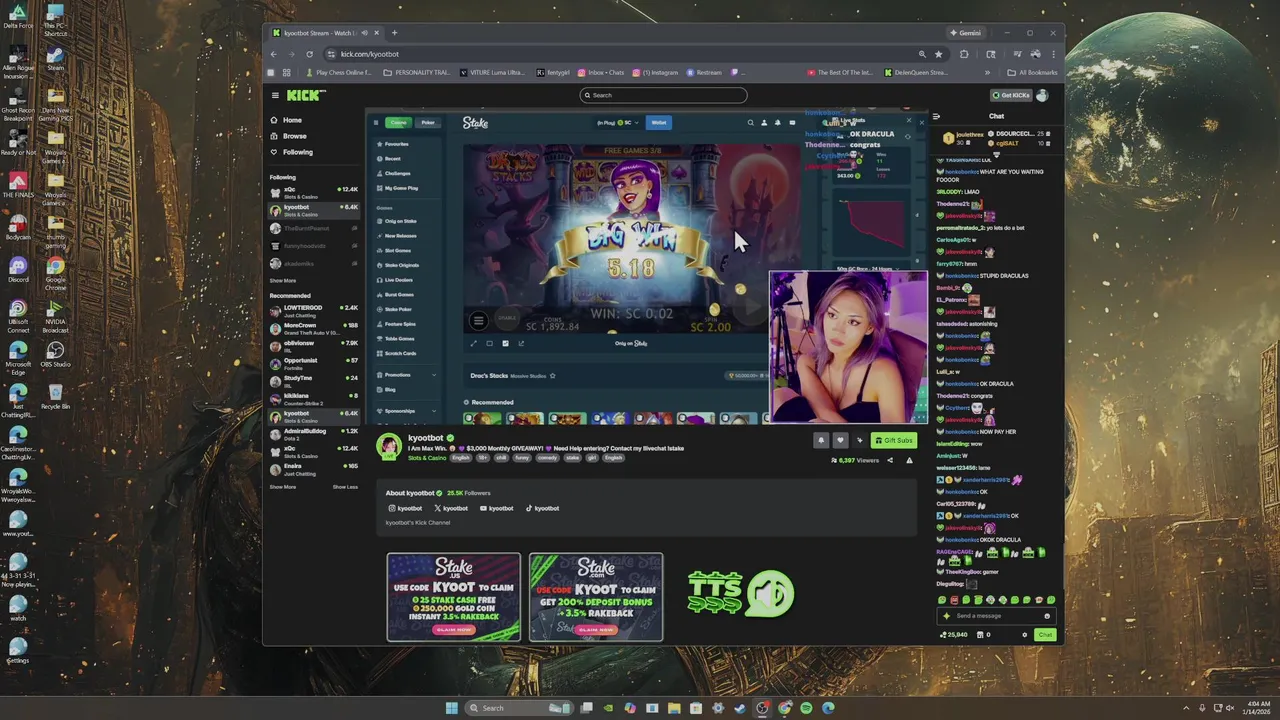Click Show Less under Recommended

tap(345, 487)
